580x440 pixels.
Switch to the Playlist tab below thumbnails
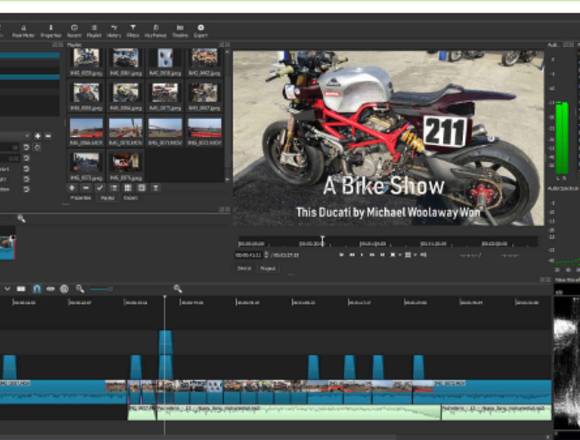(107, 198)
